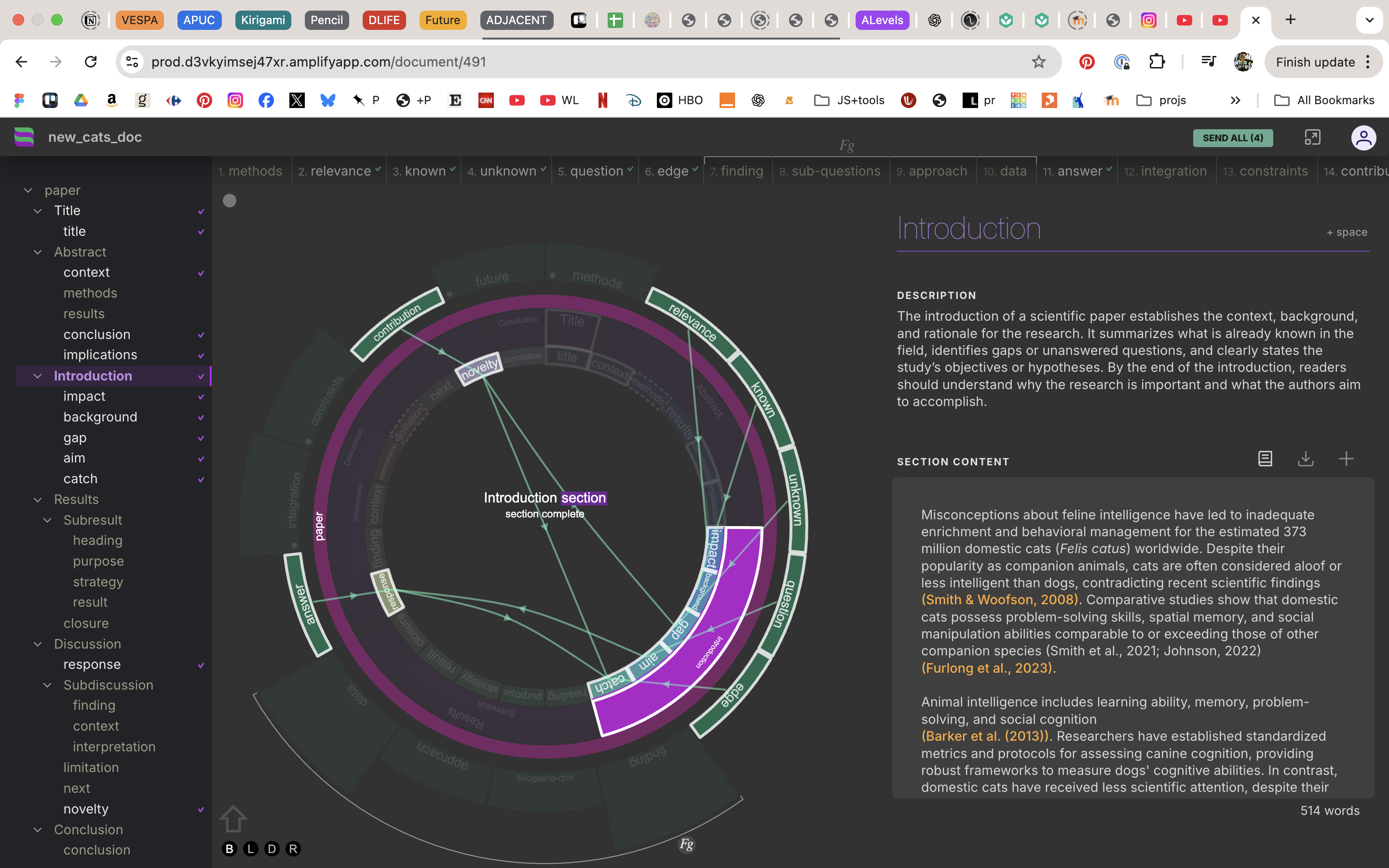
Task: Switch to the 11. answer tab
Action: coord(1077,171)
